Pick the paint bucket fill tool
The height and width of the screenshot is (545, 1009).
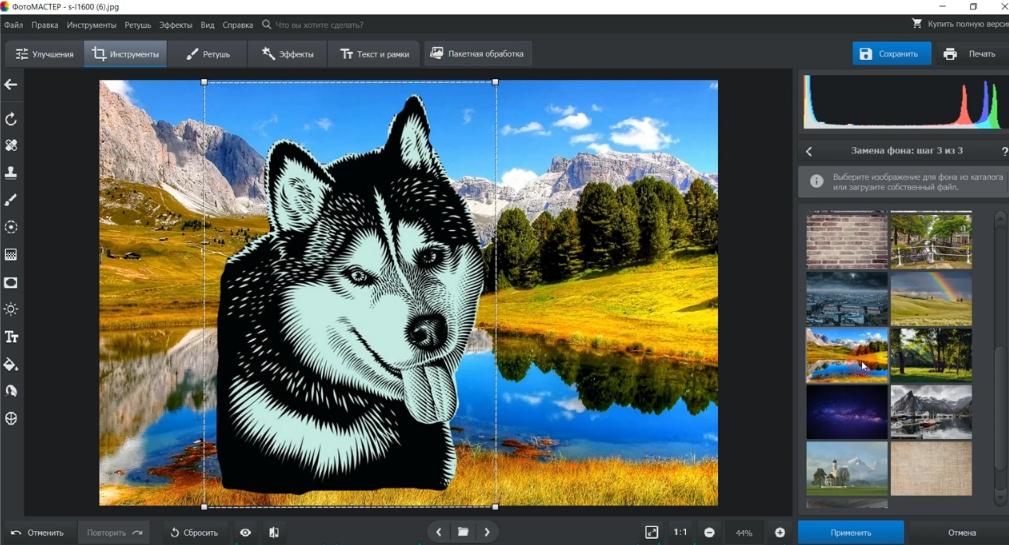pos(11,364)
